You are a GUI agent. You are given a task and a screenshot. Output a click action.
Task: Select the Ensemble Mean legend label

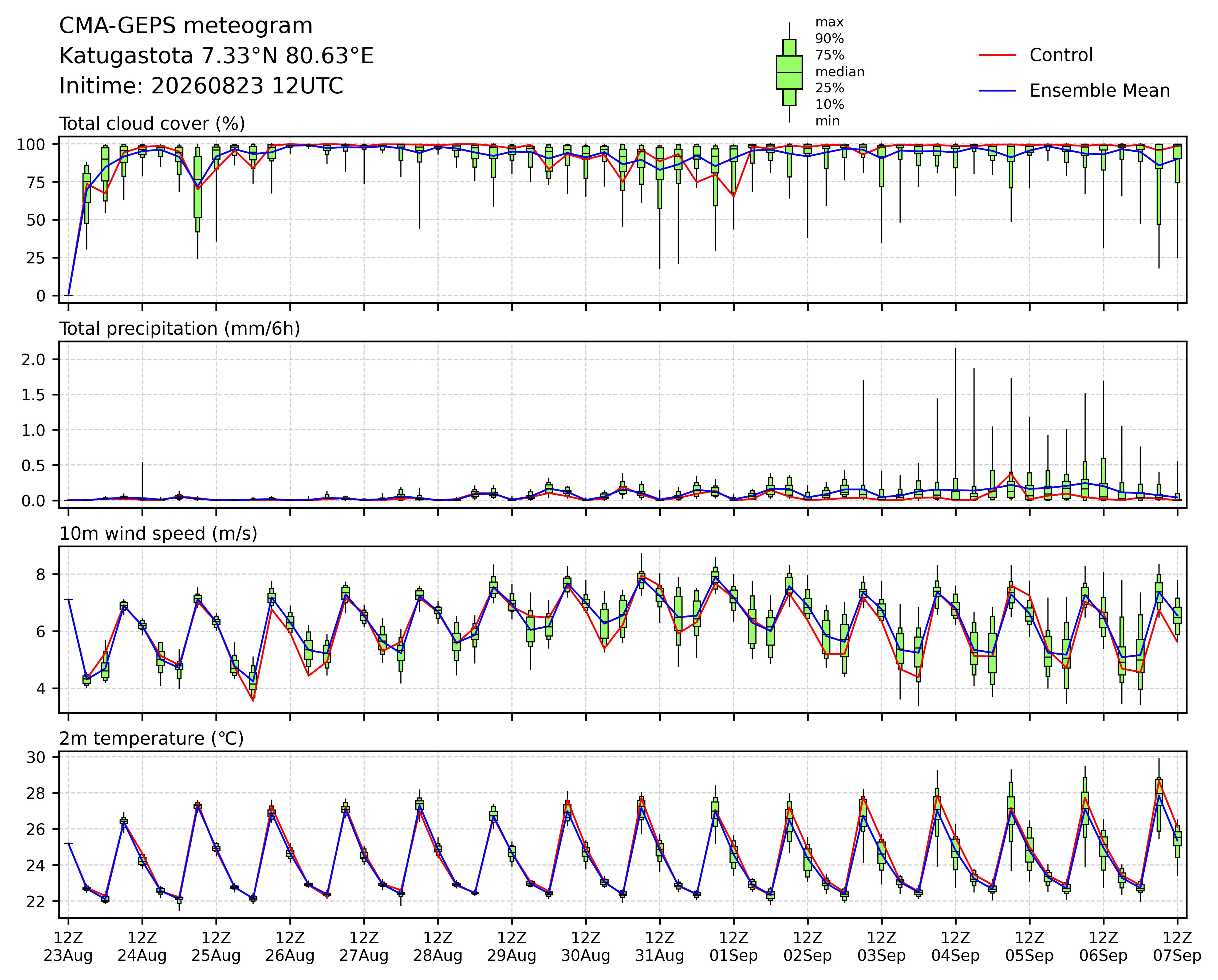[1099, 91]
